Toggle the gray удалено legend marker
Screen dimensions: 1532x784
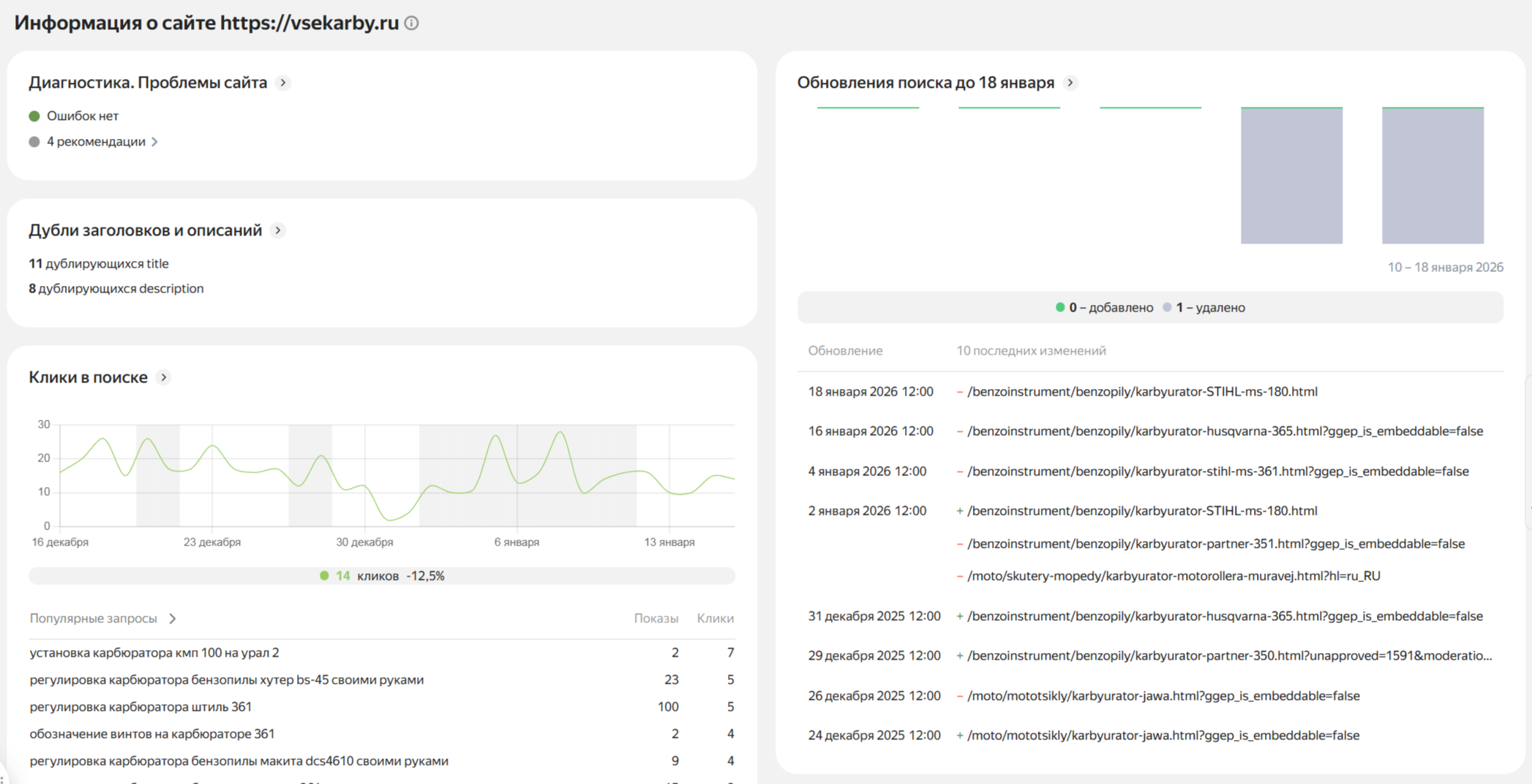pos(1167,308)
